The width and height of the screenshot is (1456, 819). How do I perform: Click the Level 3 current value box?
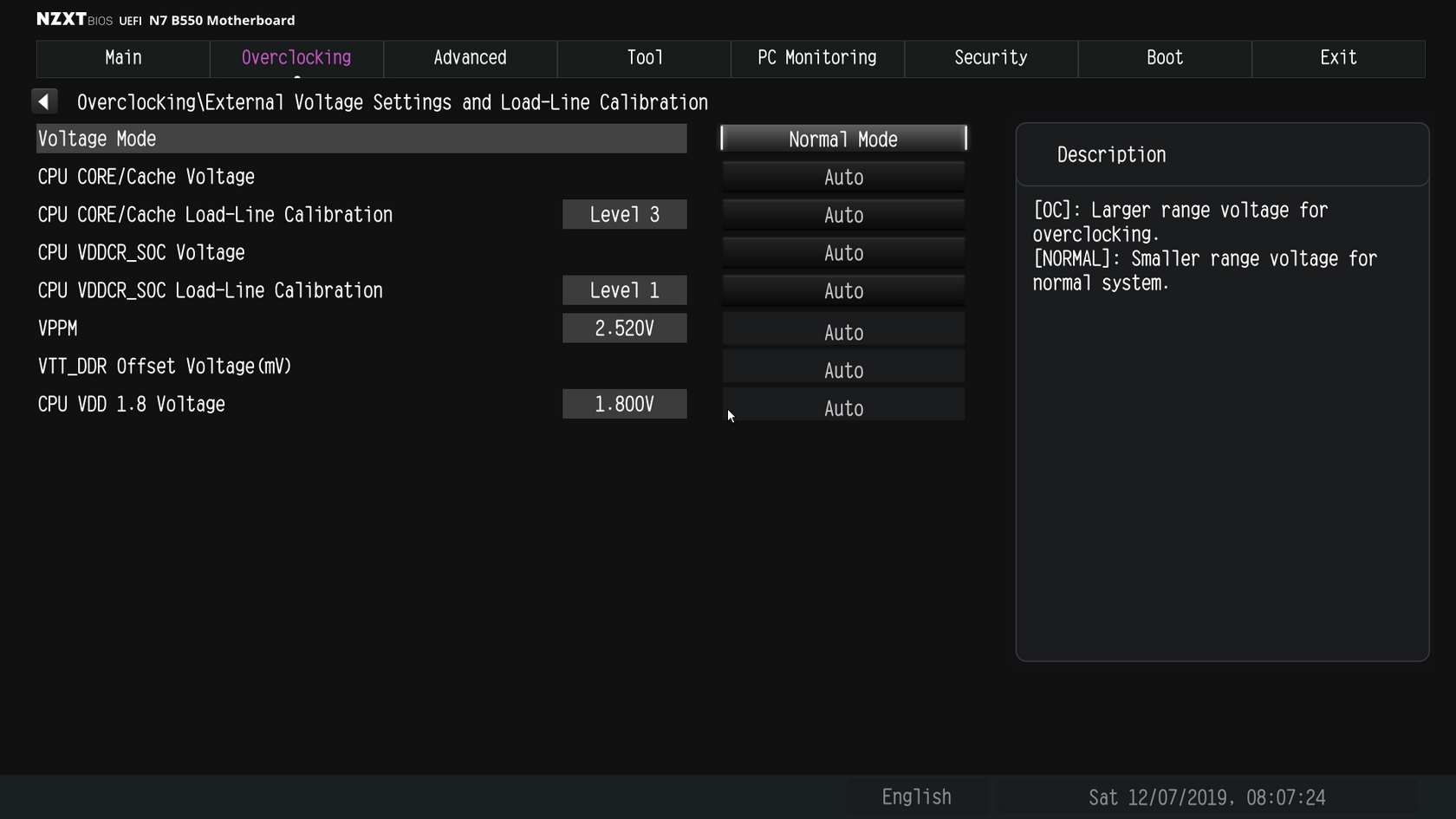coord(625,215)
